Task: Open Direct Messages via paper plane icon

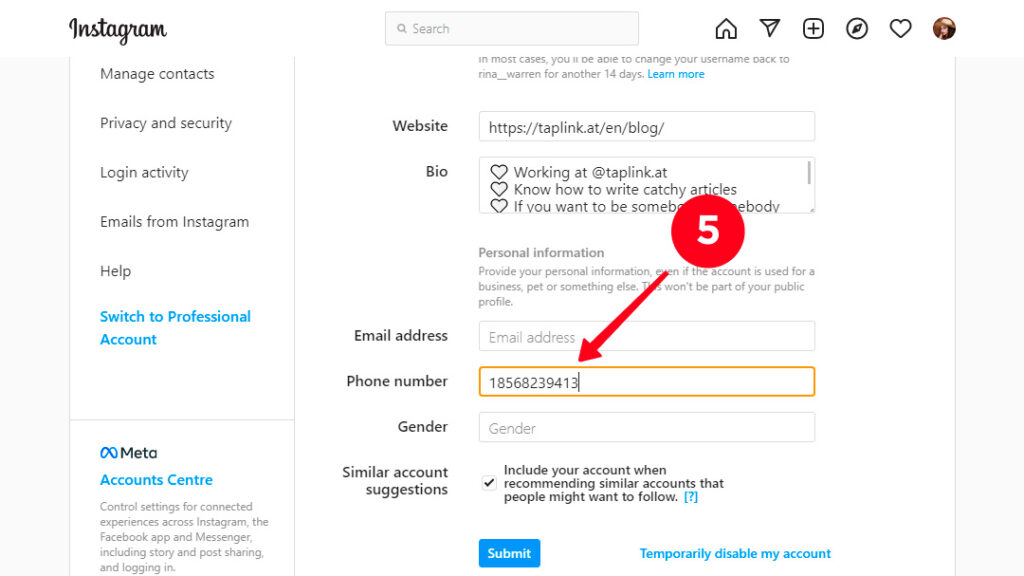Action: pos(769,28)
